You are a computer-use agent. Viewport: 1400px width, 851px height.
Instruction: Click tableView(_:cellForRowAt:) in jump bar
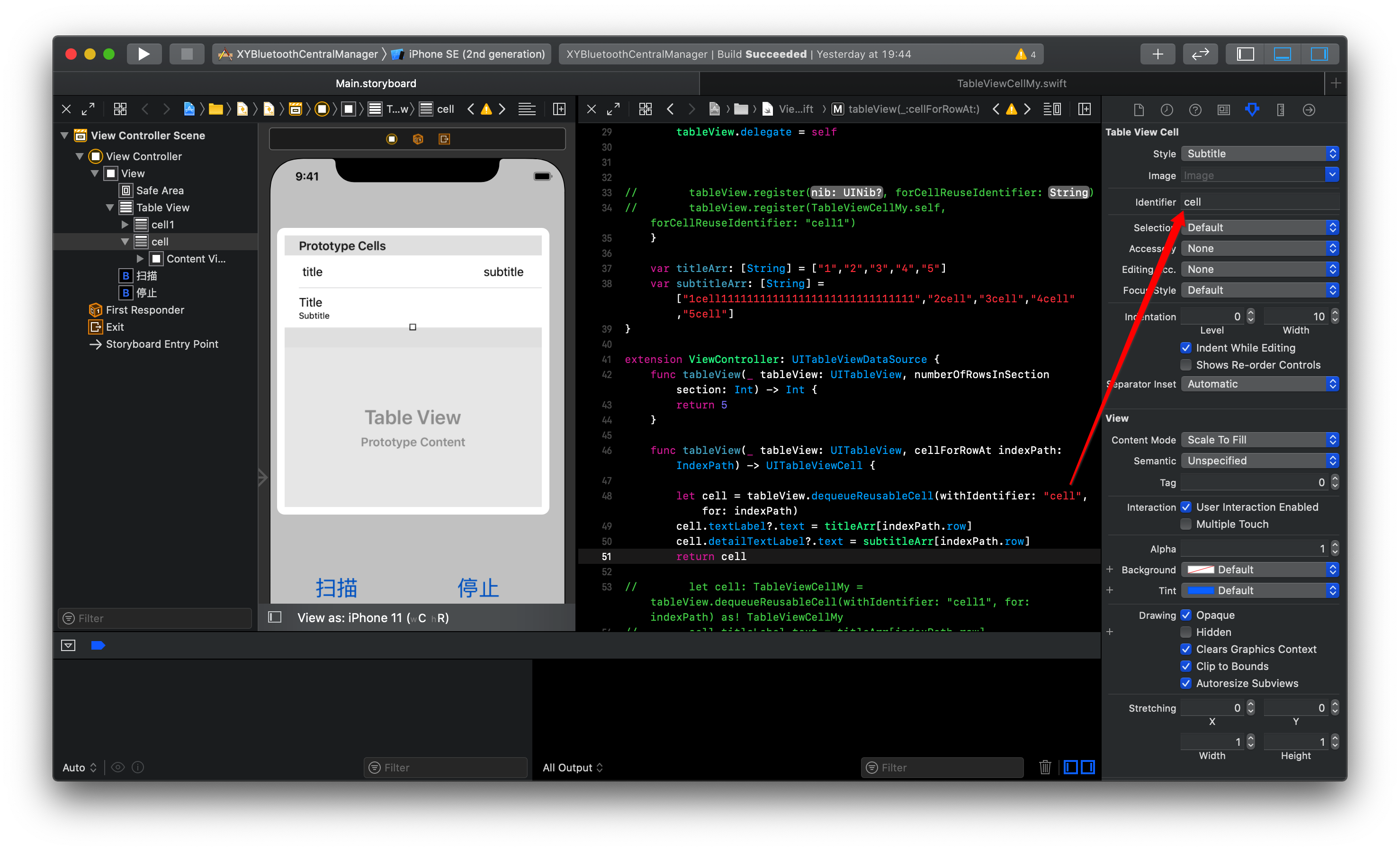click(x=906, y=109)
